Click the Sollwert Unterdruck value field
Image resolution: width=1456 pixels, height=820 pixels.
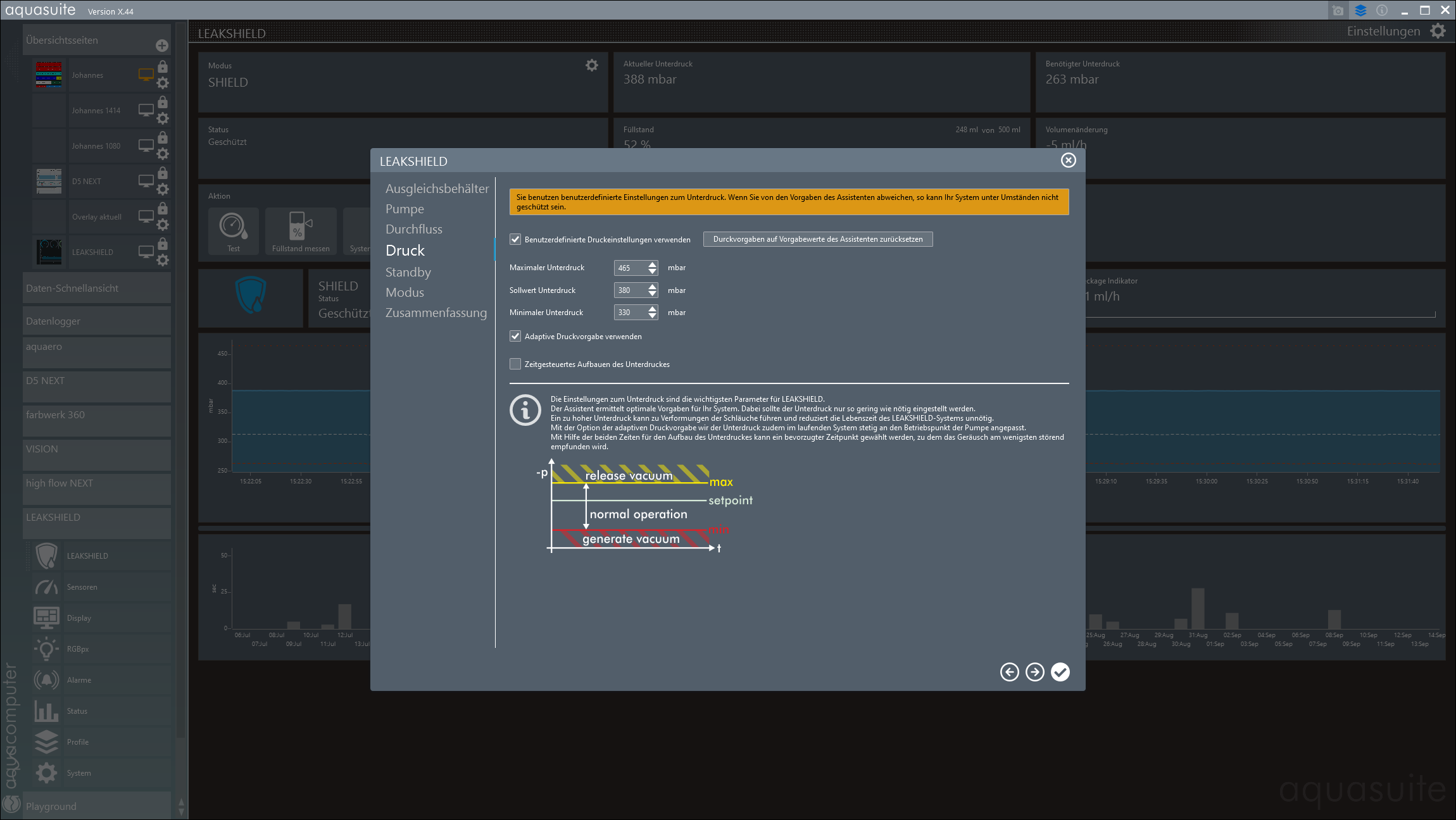point(630,290)
